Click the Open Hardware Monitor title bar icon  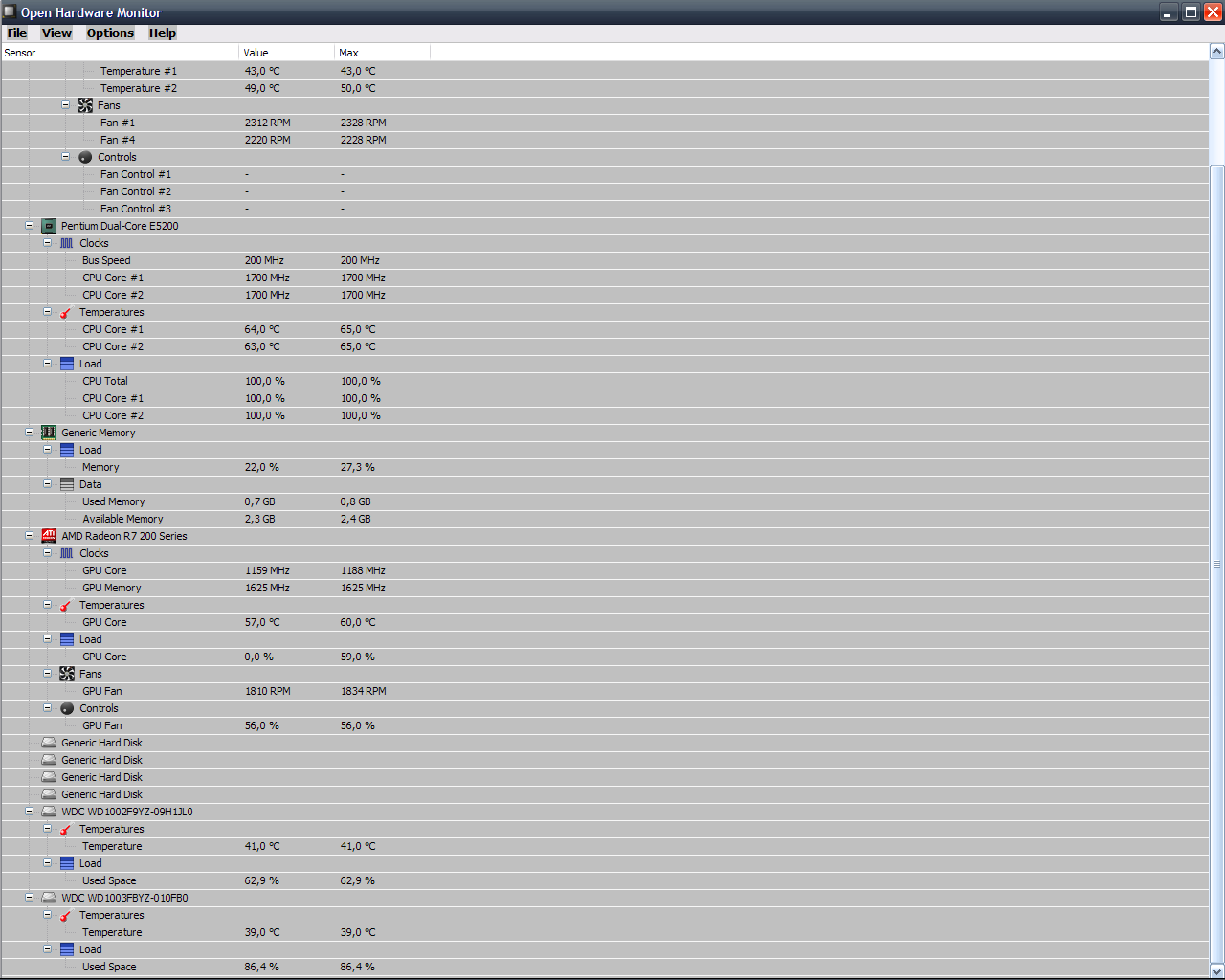coord(10,11)
